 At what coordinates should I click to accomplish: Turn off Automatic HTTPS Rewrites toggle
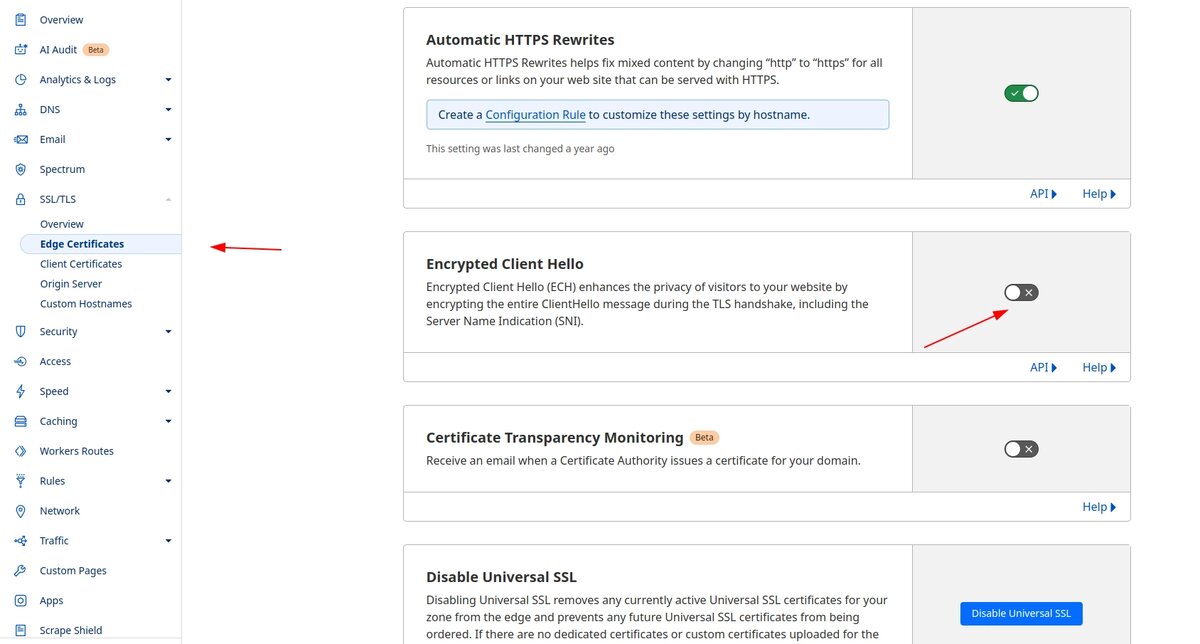pos(1021,93)
